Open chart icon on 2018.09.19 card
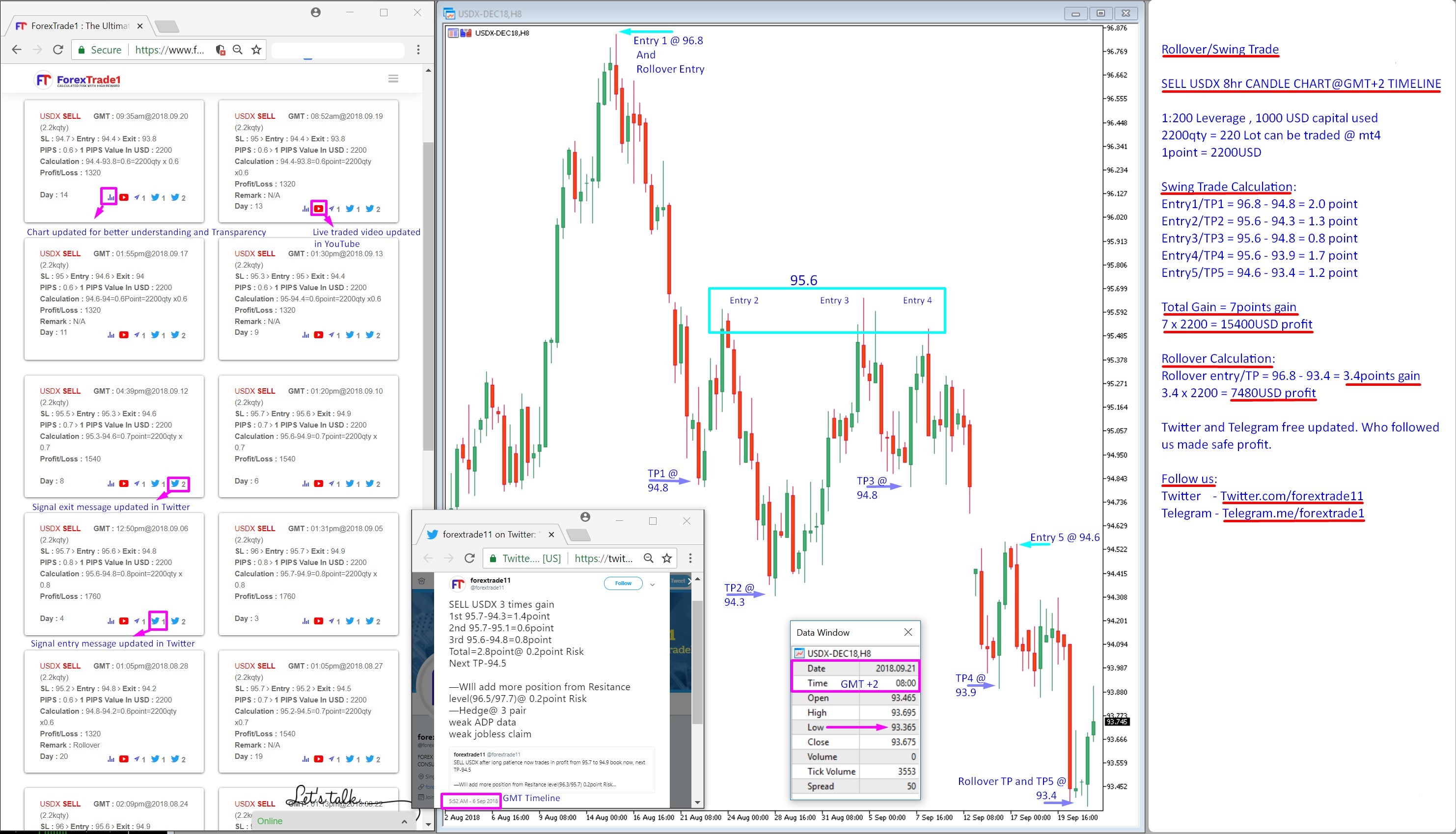 pos(305,209)
